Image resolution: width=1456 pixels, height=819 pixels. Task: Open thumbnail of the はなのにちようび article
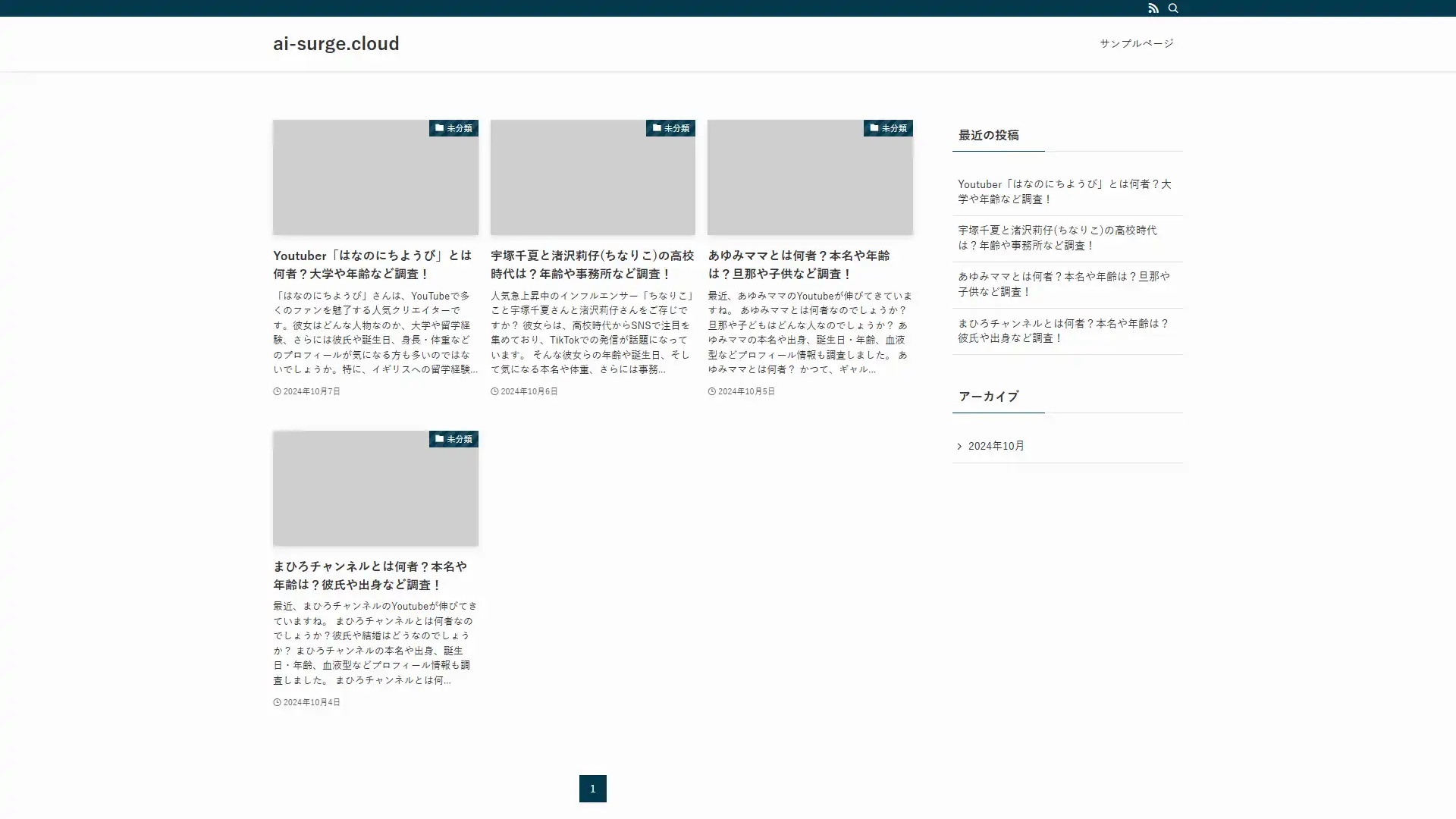(375, 177)
